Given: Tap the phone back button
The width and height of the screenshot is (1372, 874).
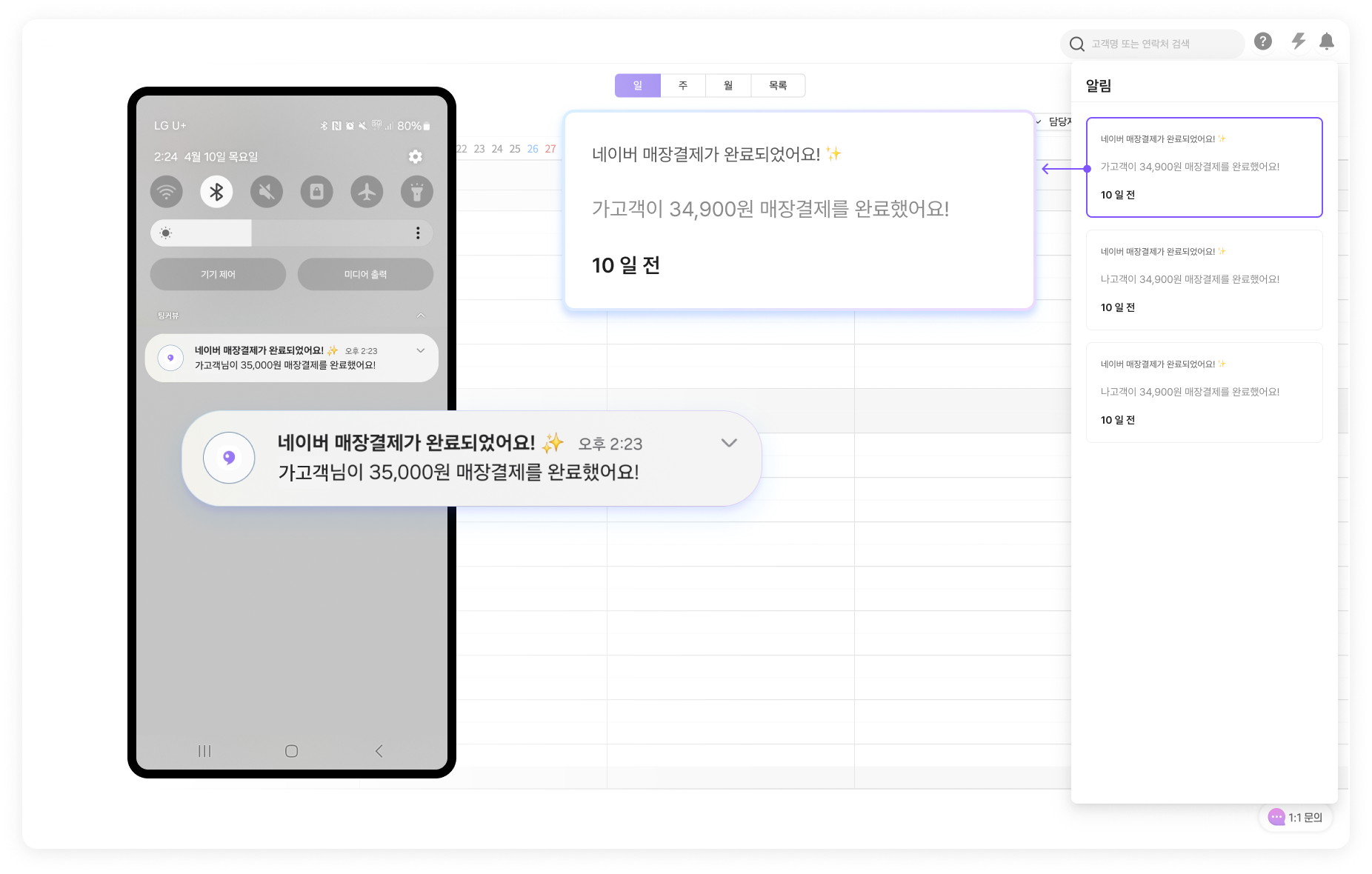Looking at the screenshot, I should (379, 751).
